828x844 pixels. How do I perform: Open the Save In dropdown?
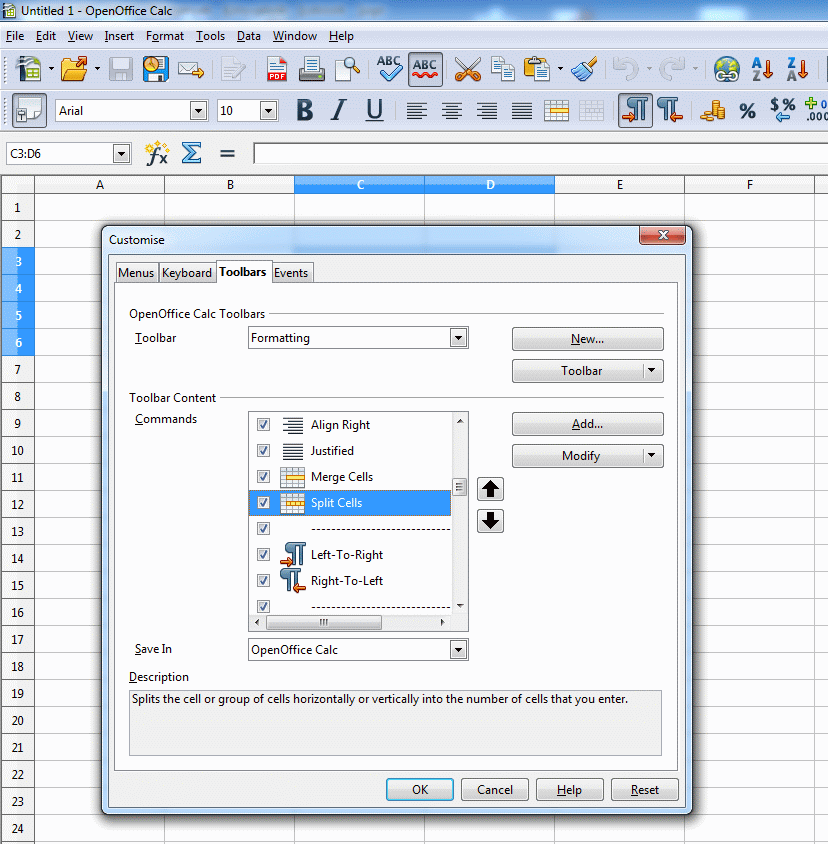(458, 650)
